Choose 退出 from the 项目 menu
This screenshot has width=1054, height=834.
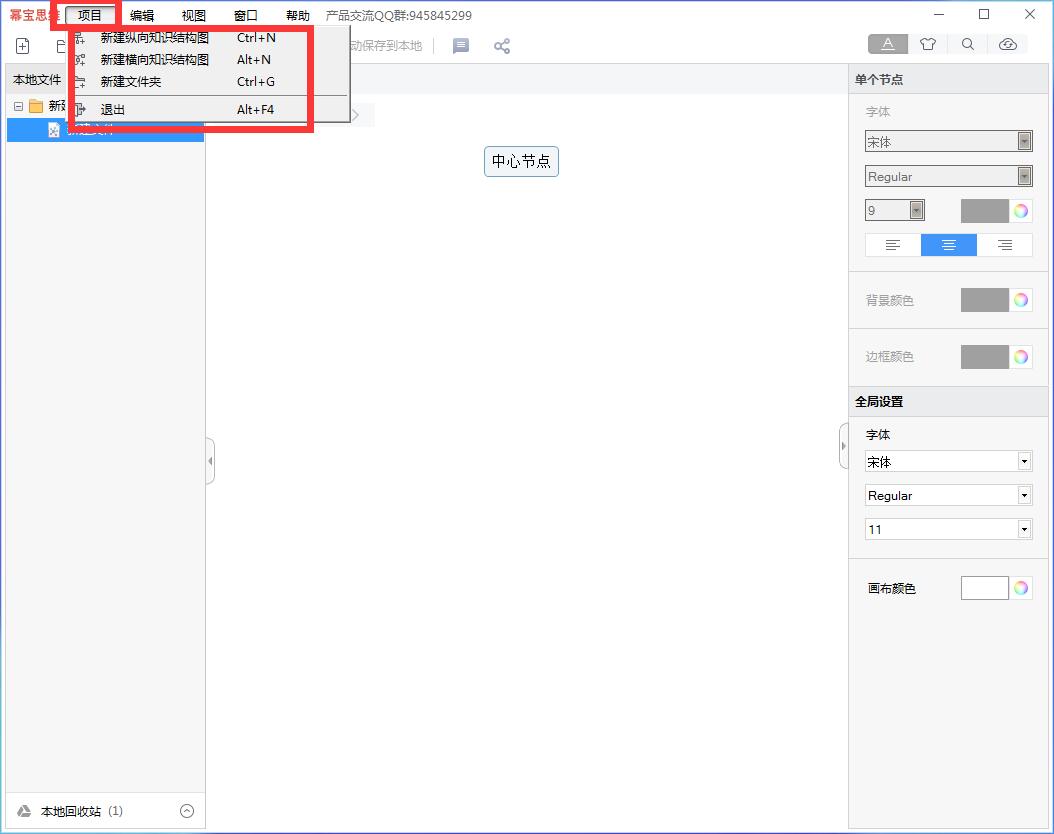tap(113, 110)
